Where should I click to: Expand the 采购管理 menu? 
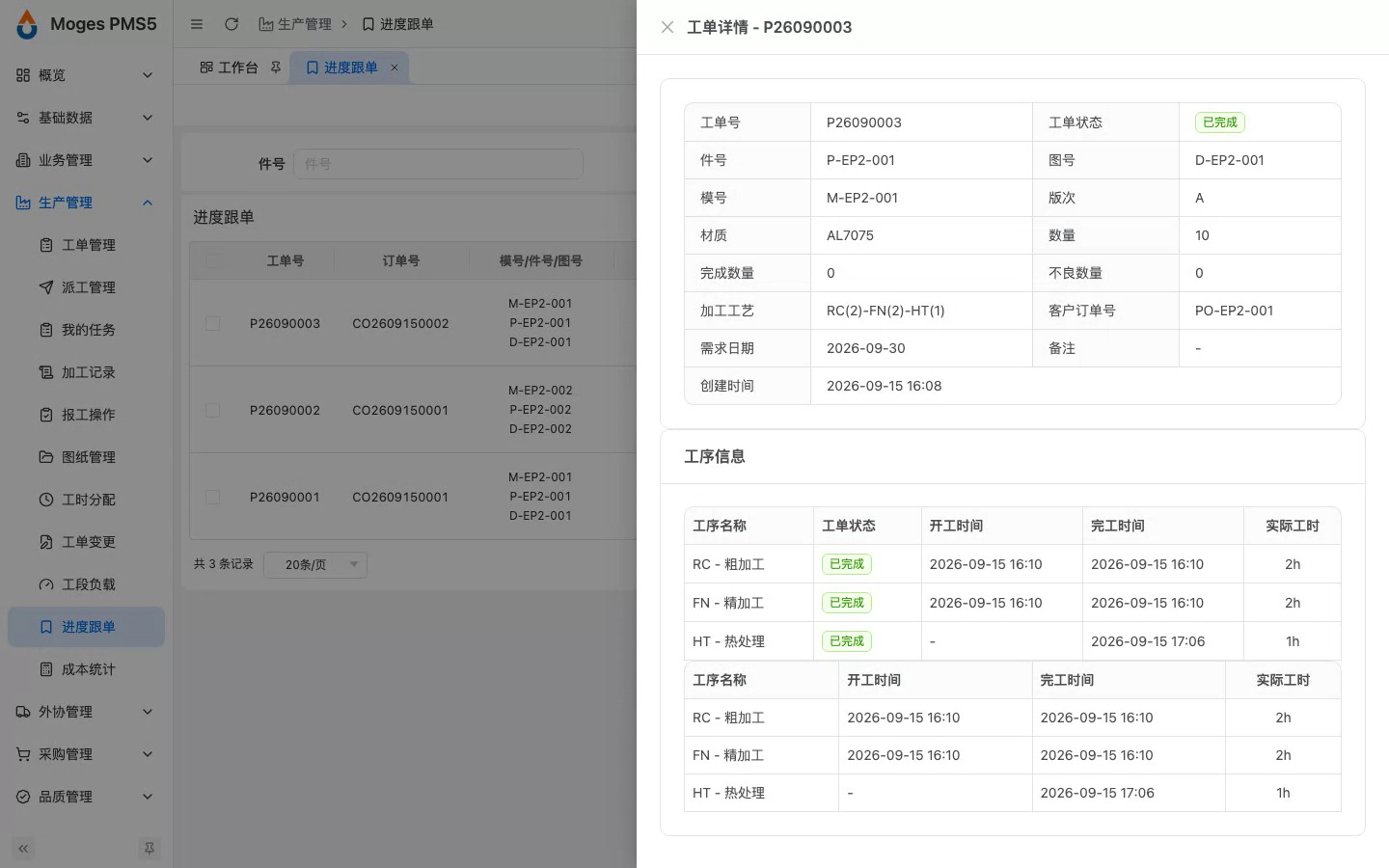[x=86, y=754]
